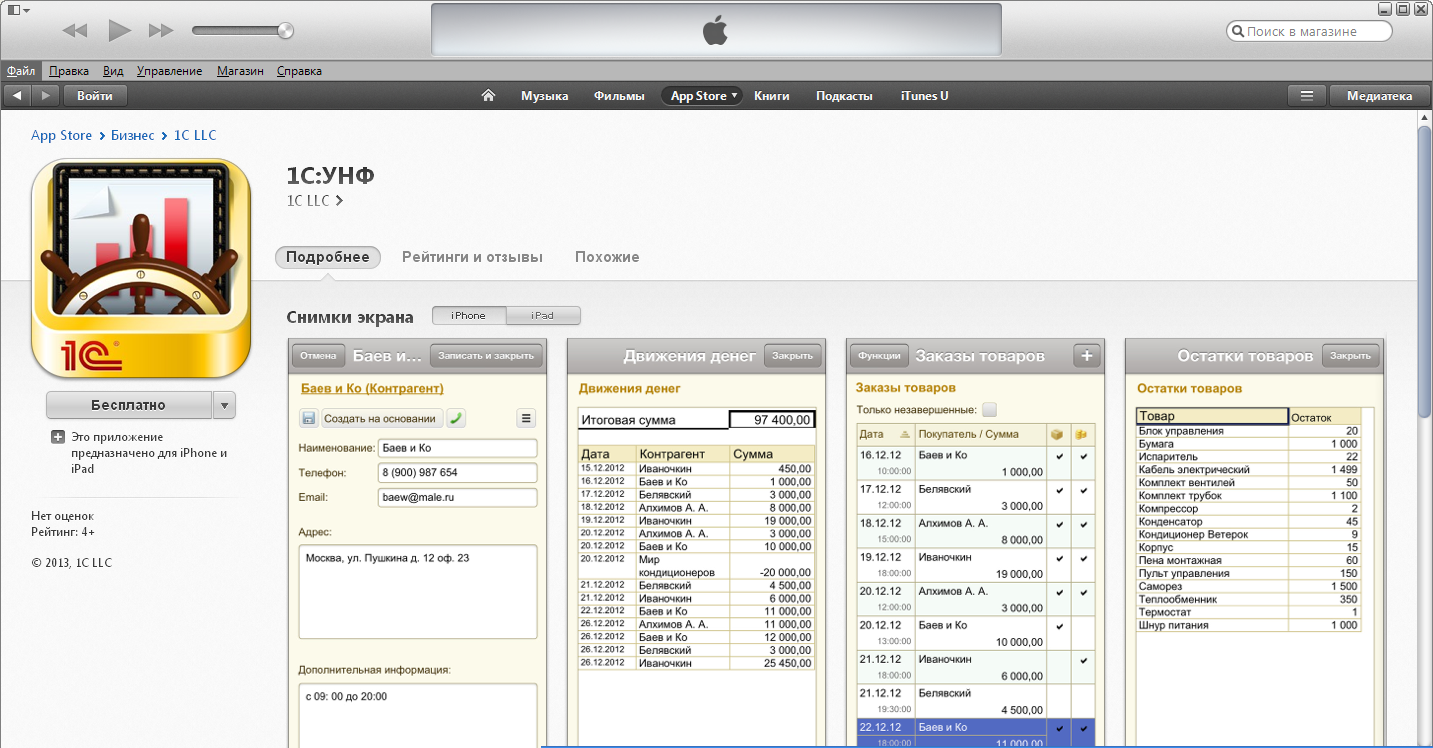Click Бизнес in the breadcrumb
This screenshot has height=748, width=1433.
coord(132,135)
